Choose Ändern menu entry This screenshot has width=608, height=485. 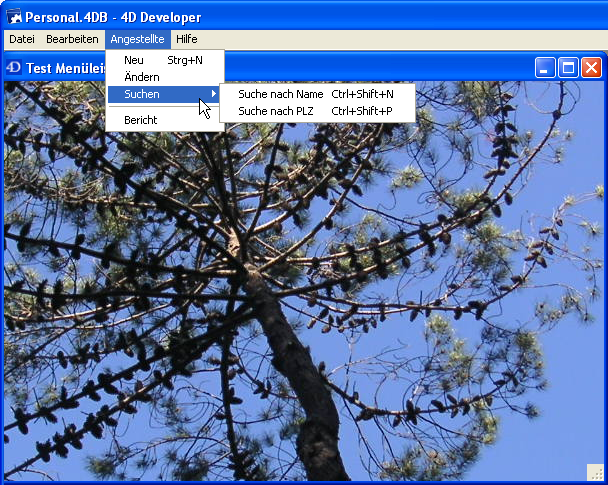tap(164, 77)
